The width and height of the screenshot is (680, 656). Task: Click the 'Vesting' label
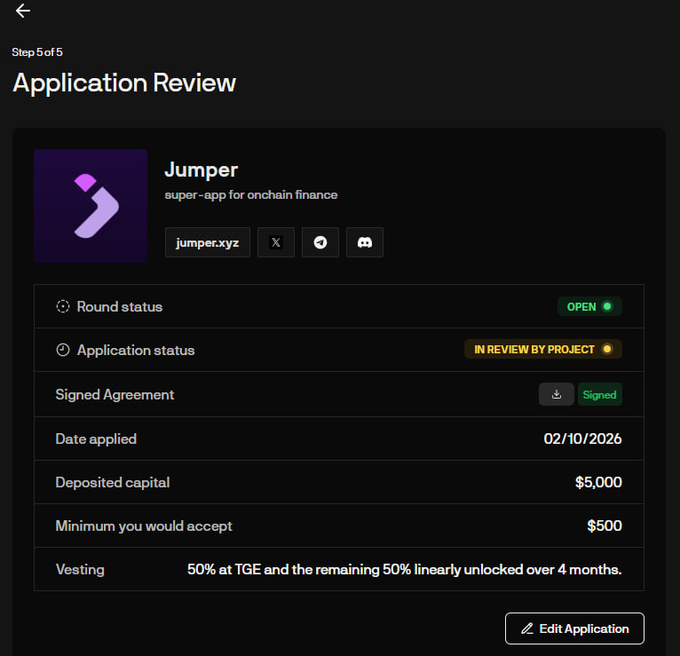tap(80, 569)
